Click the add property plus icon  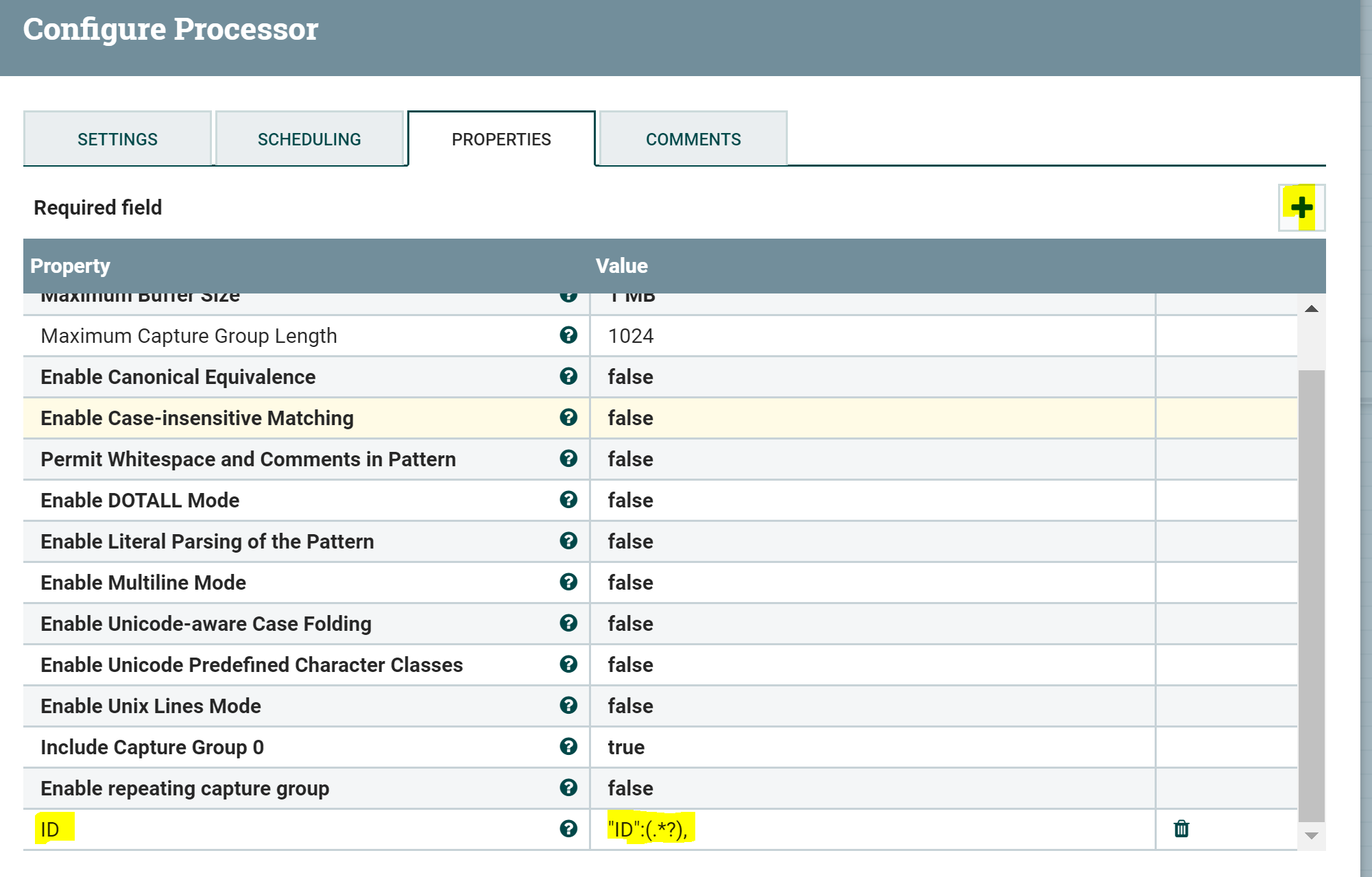click(x=1301, y=207)
